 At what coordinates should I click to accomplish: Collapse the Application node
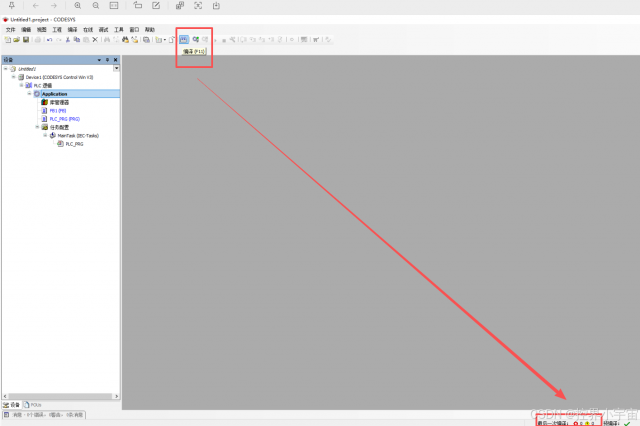click(x=29, y=93)
